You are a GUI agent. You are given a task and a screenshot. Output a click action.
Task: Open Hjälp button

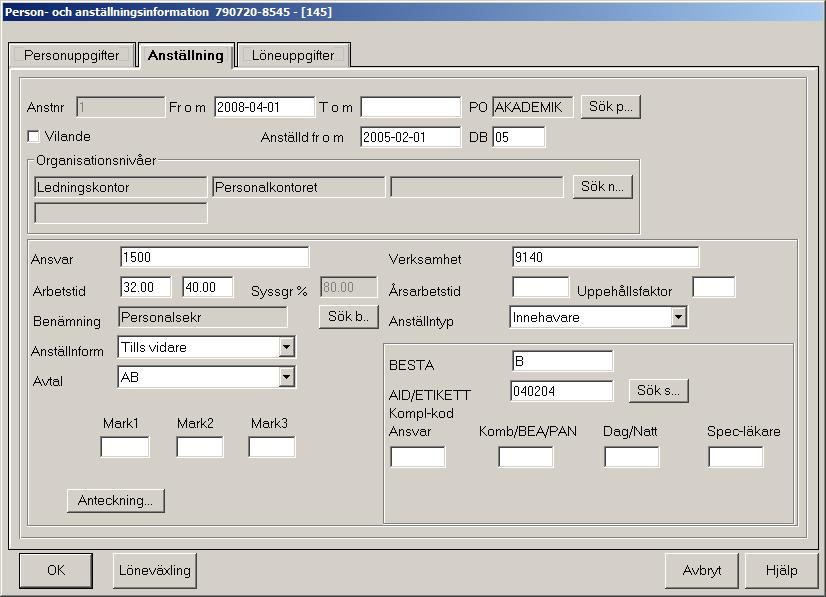(x=782, y=570)
